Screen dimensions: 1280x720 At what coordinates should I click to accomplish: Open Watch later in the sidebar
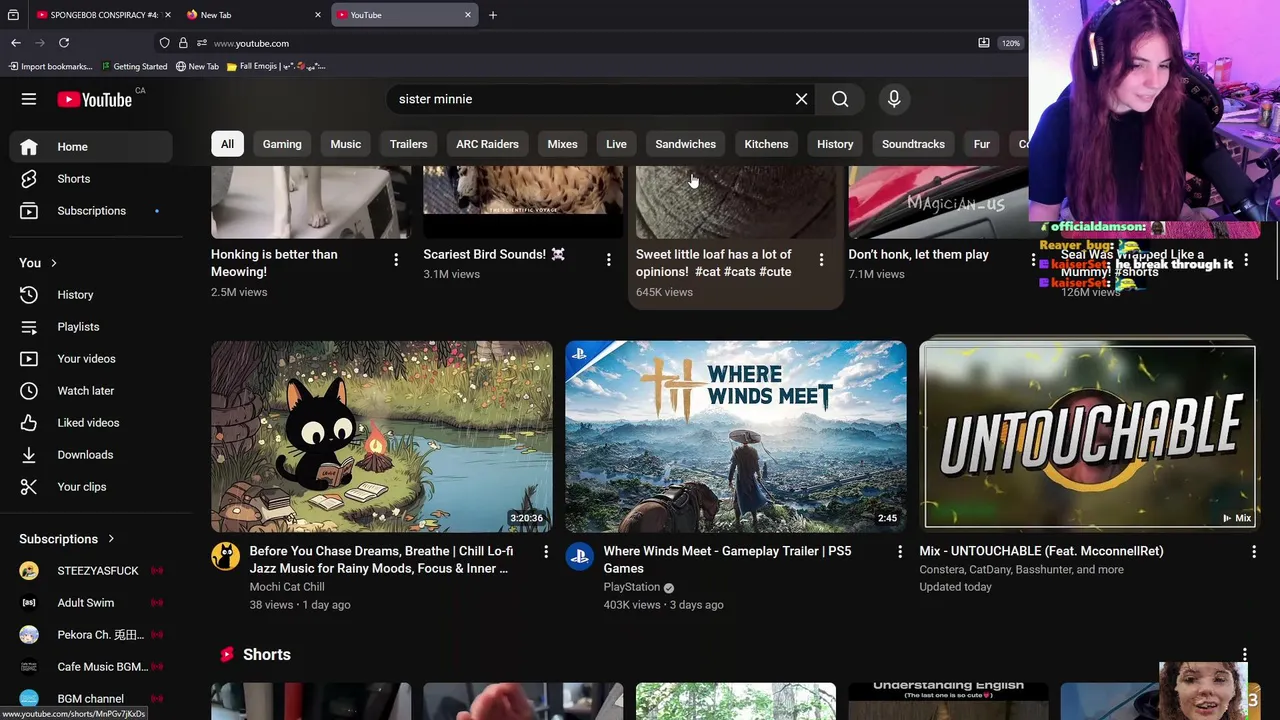point(91,391)
